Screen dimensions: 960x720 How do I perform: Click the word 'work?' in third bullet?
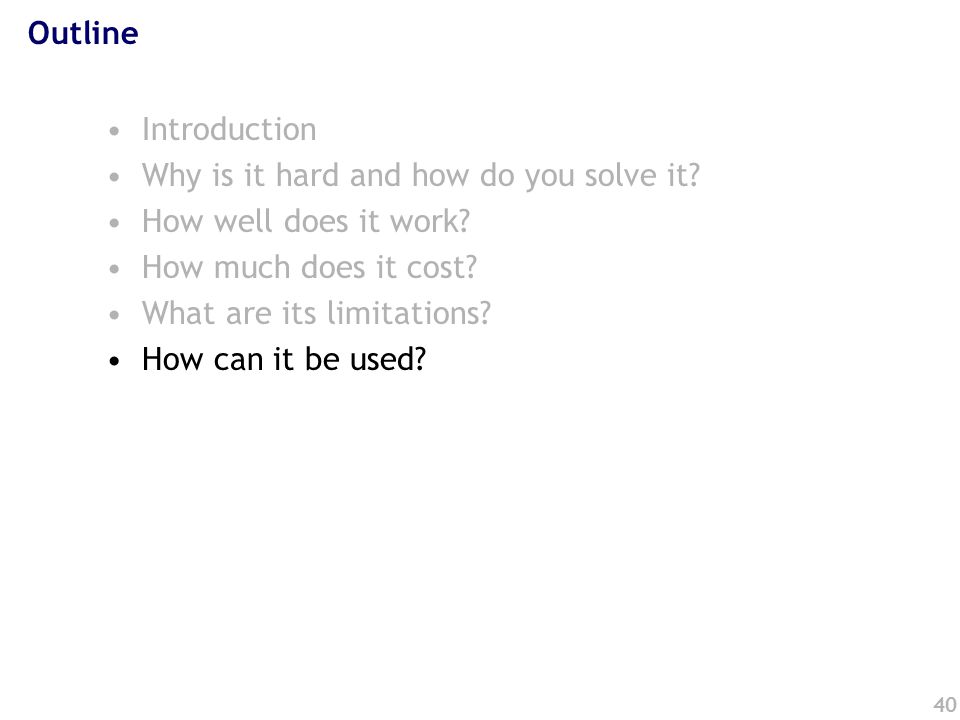coord(430,221)
